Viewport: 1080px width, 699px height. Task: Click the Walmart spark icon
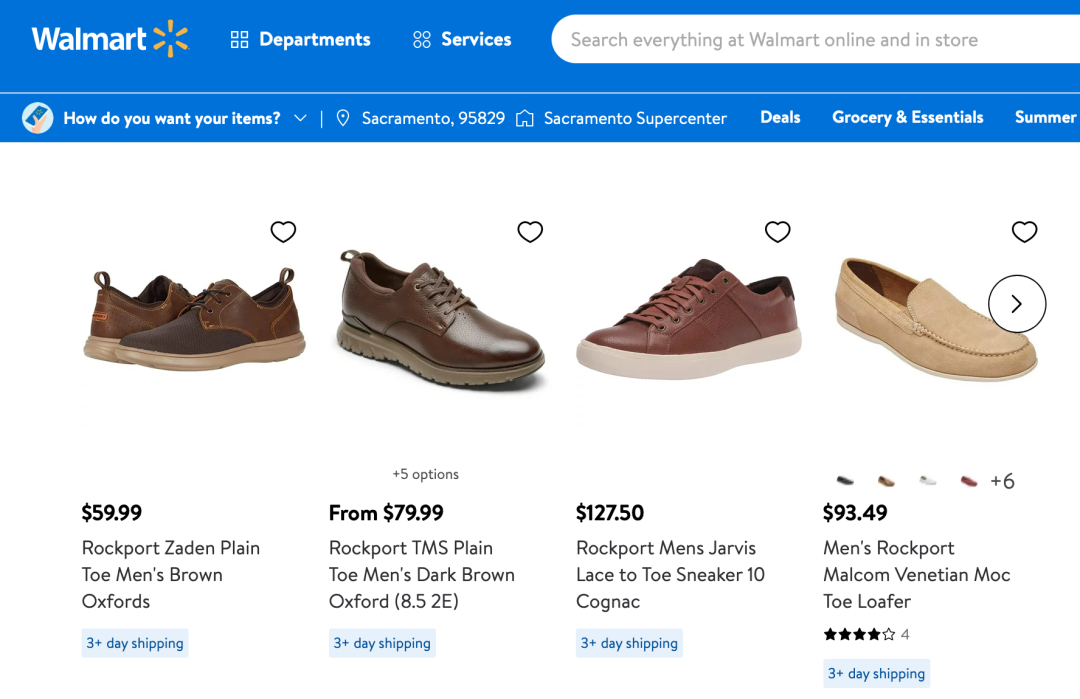point(171,39)
